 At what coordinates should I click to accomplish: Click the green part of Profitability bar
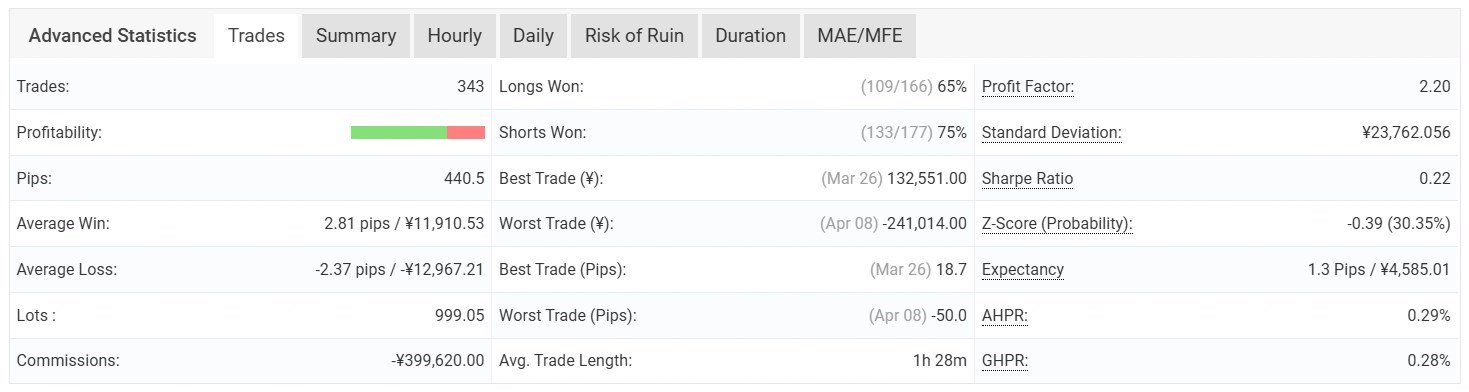tap(399, 133)
